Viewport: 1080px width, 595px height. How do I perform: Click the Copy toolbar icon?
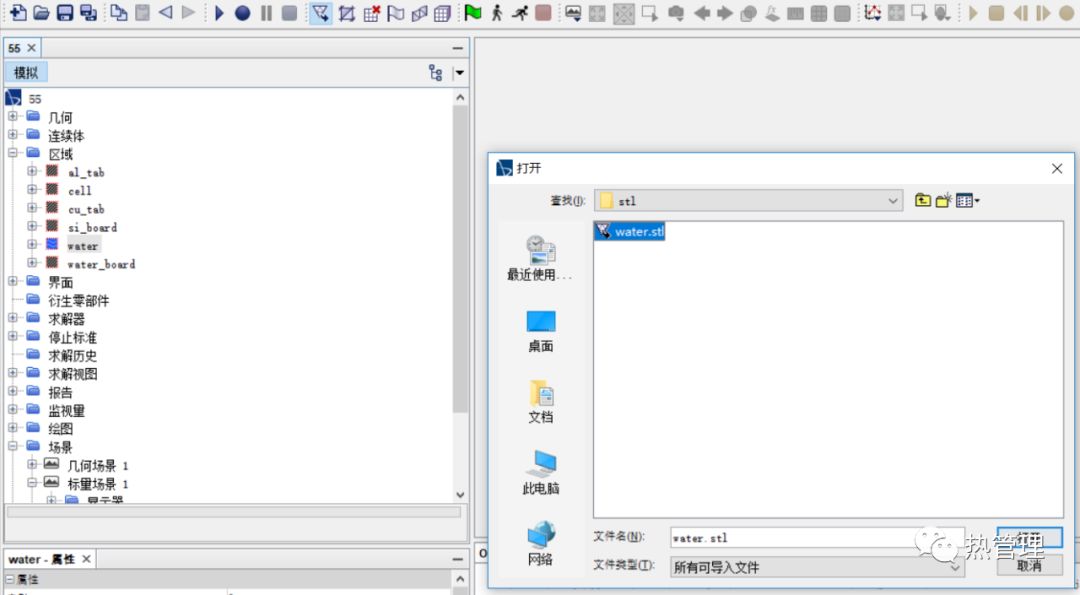[x=119, y=12]
